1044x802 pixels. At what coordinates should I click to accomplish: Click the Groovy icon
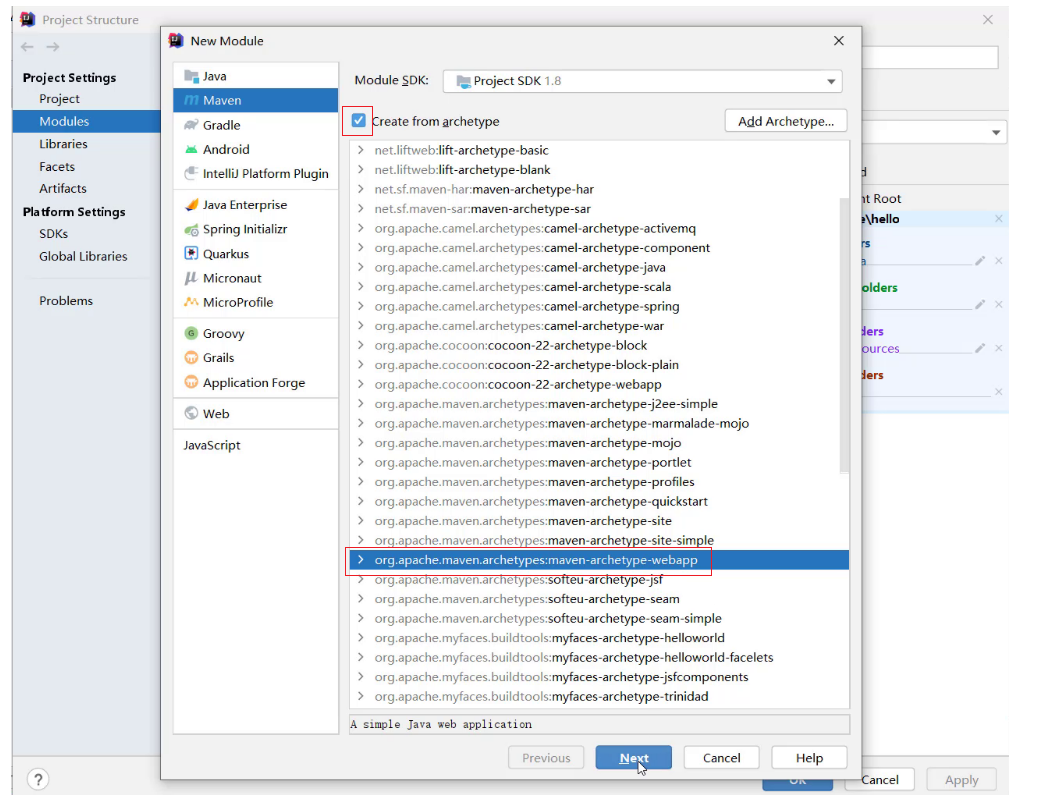(191, 333)
